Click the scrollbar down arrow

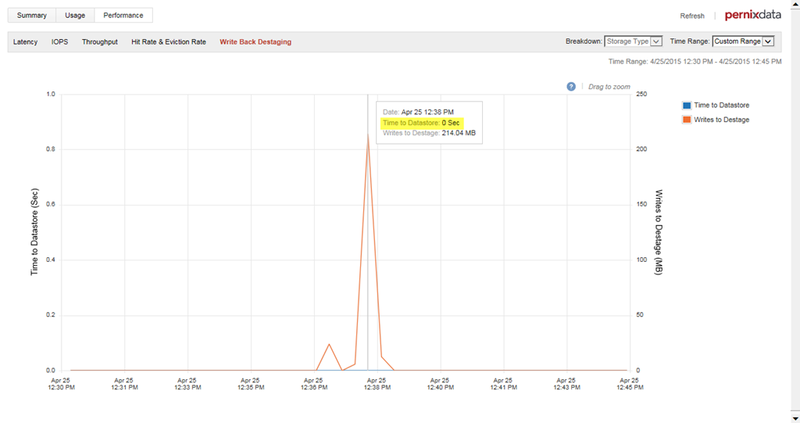coord(795,418)
